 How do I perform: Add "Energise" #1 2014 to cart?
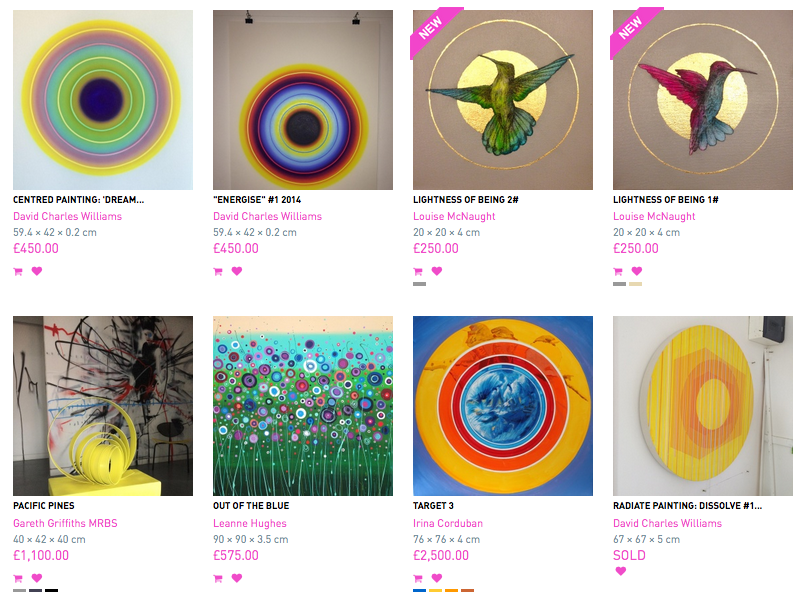coord(218,272)
